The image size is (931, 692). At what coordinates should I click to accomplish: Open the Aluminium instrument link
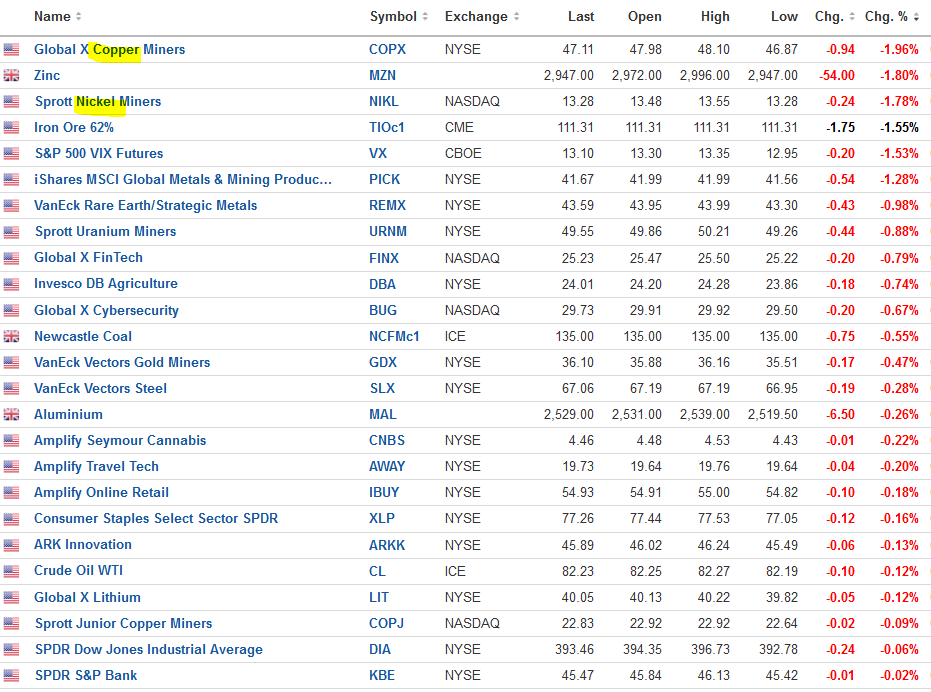click(68, 415)
